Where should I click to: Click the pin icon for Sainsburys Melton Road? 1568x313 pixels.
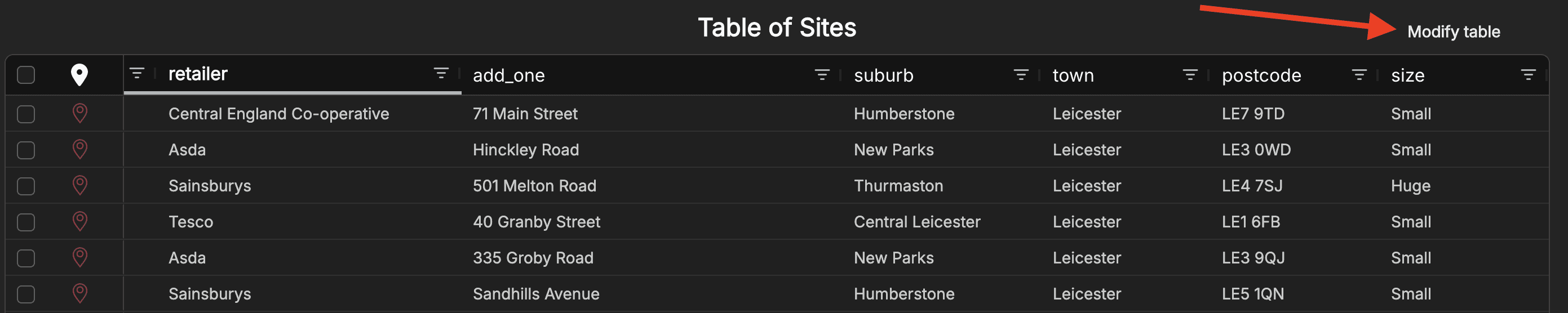click(x=79, y=185)
